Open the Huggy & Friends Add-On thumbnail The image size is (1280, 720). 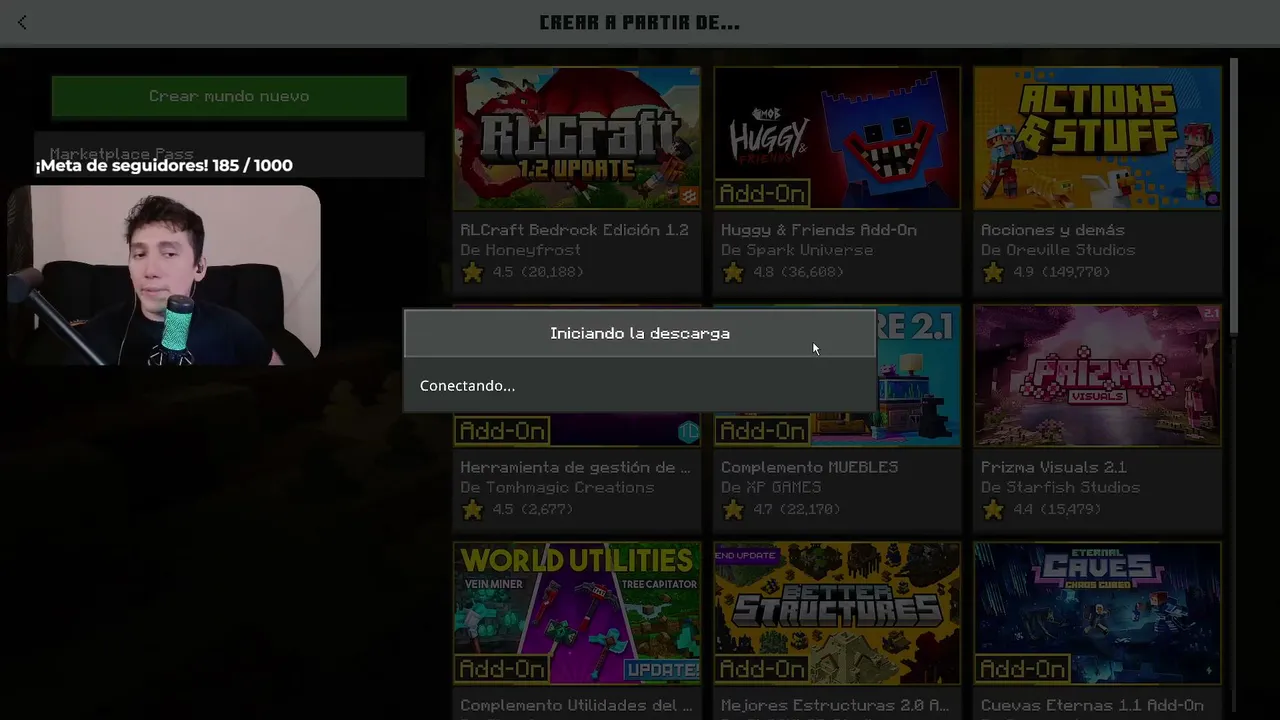837,138
